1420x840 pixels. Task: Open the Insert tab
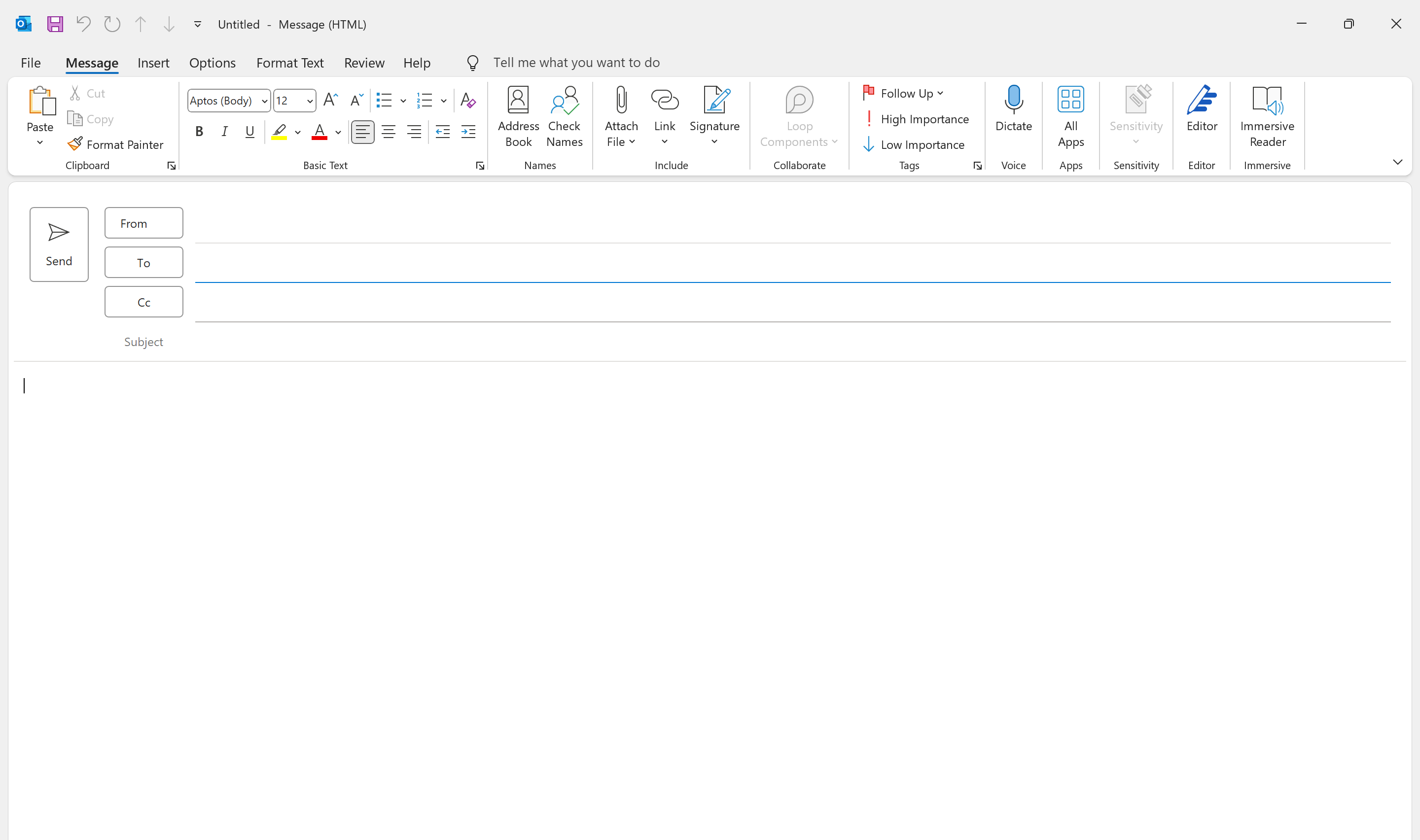[153, 63]
